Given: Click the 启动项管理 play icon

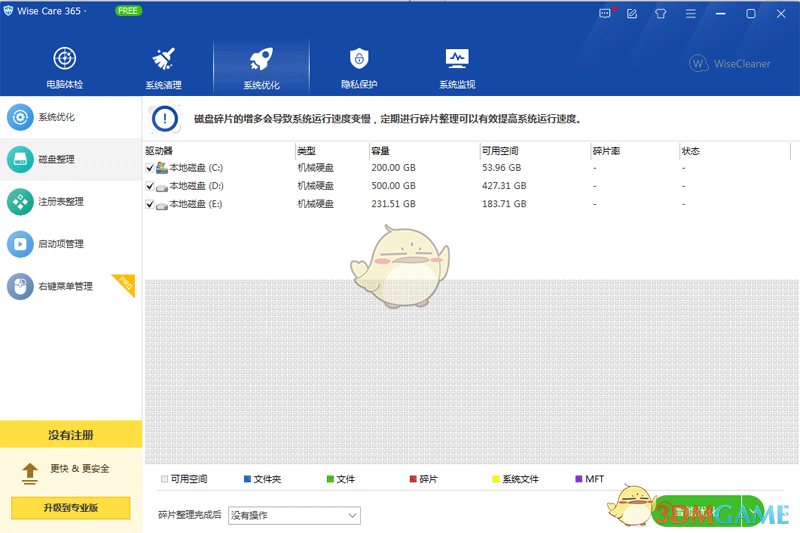Looking at the screenshot, I should coord(20,244).
